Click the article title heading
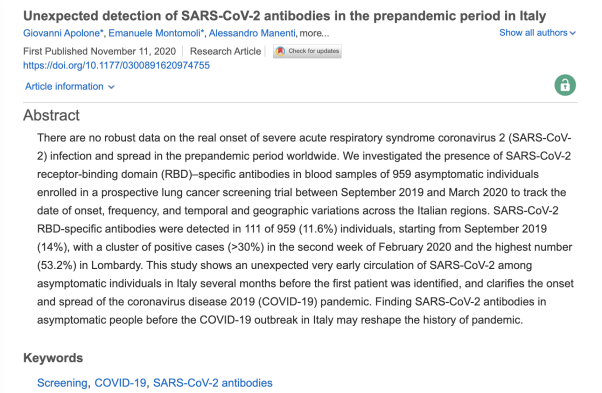This screenshot has width=602, height=393. click(284, 16)
